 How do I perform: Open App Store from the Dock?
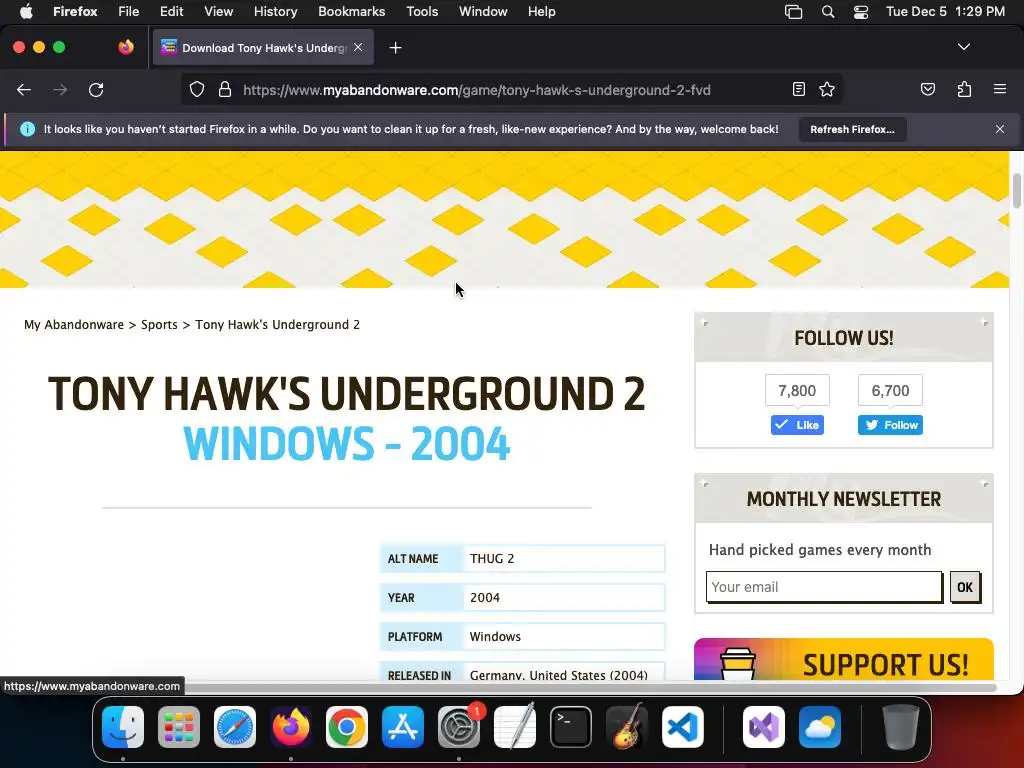coord(403,727)
